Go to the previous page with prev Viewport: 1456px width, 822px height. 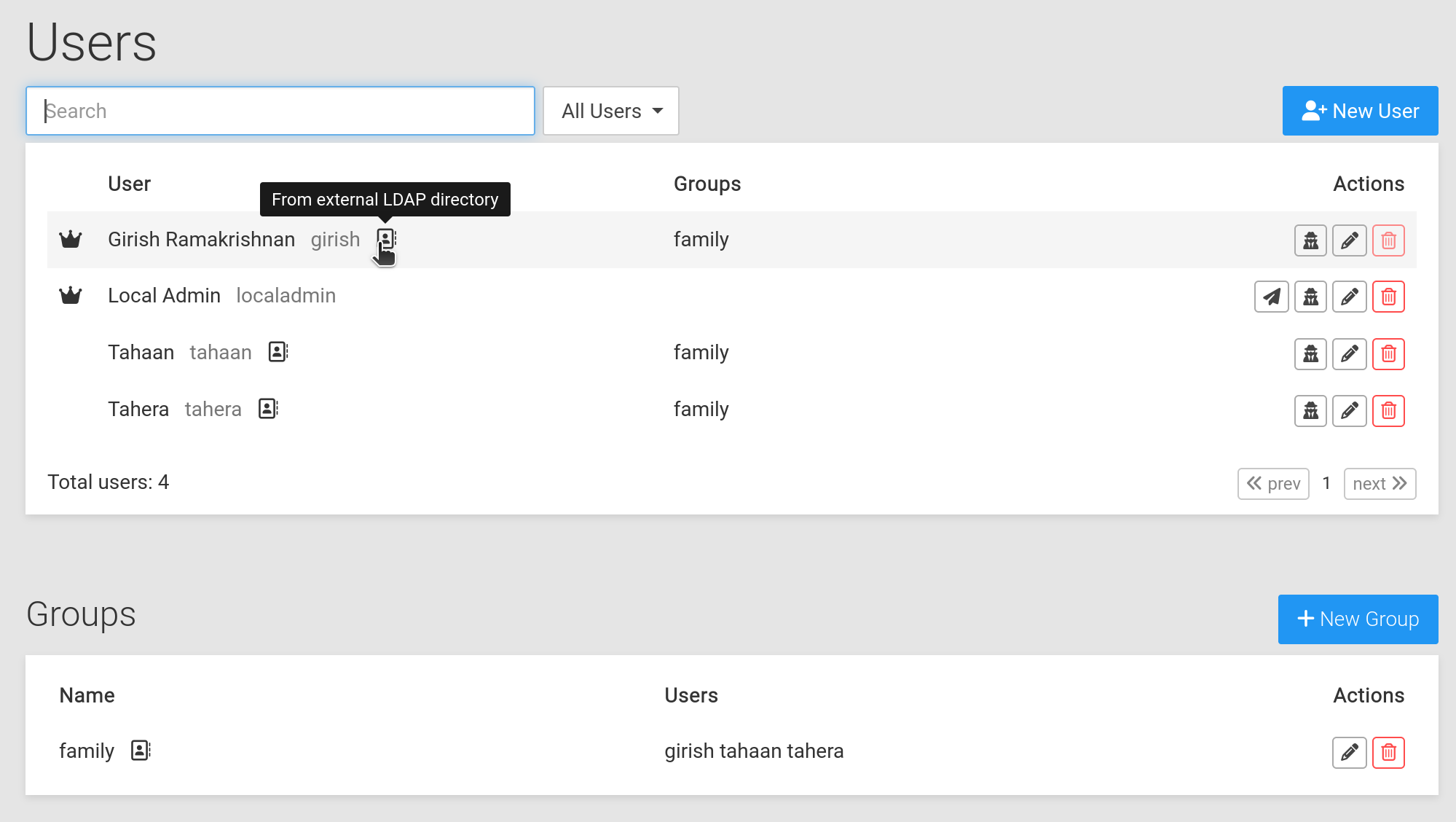(1273, 484)
